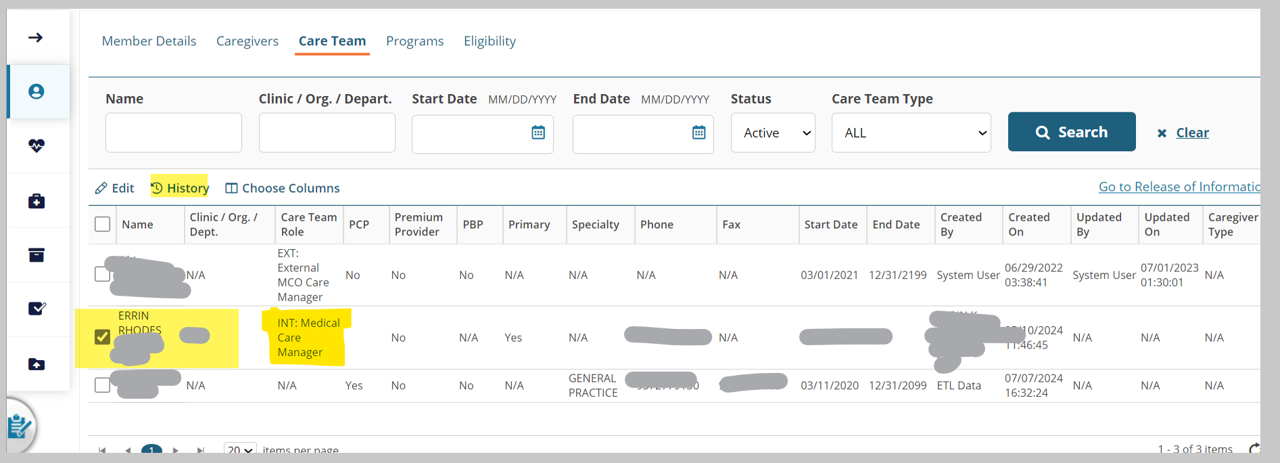Click the Search button
The width and height of the screenshot is (1280, 463).
1071,132
